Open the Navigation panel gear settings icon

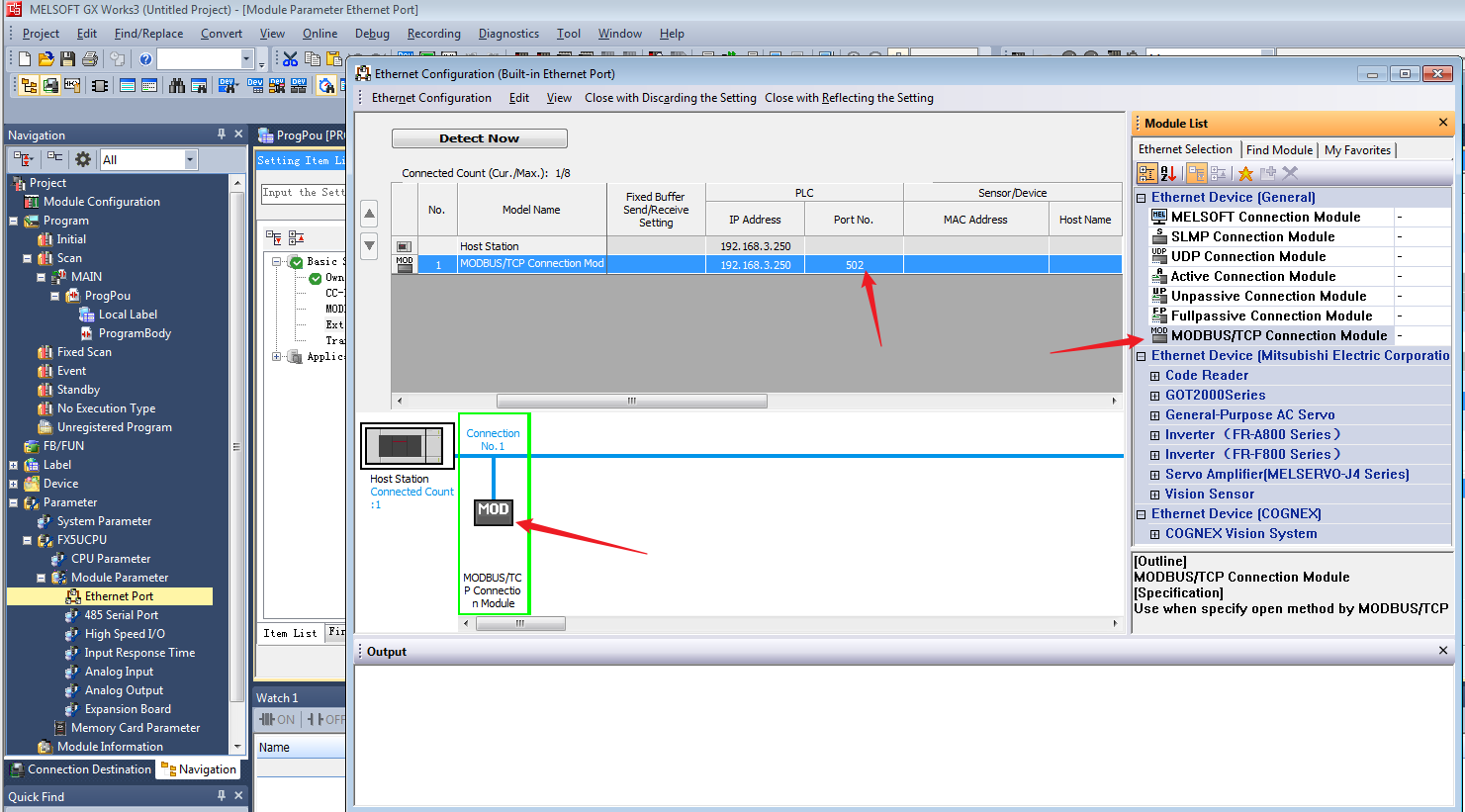tap(83, 159)
